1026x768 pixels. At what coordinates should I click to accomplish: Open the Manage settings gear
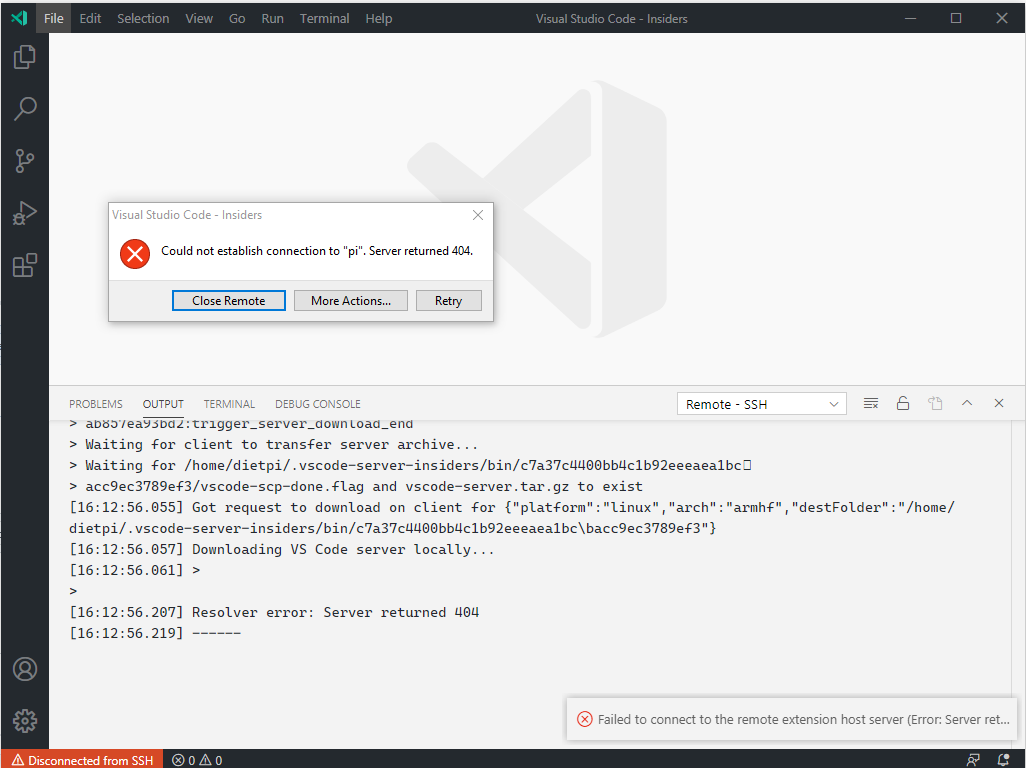pyautogui.click(x=24, y=721)
